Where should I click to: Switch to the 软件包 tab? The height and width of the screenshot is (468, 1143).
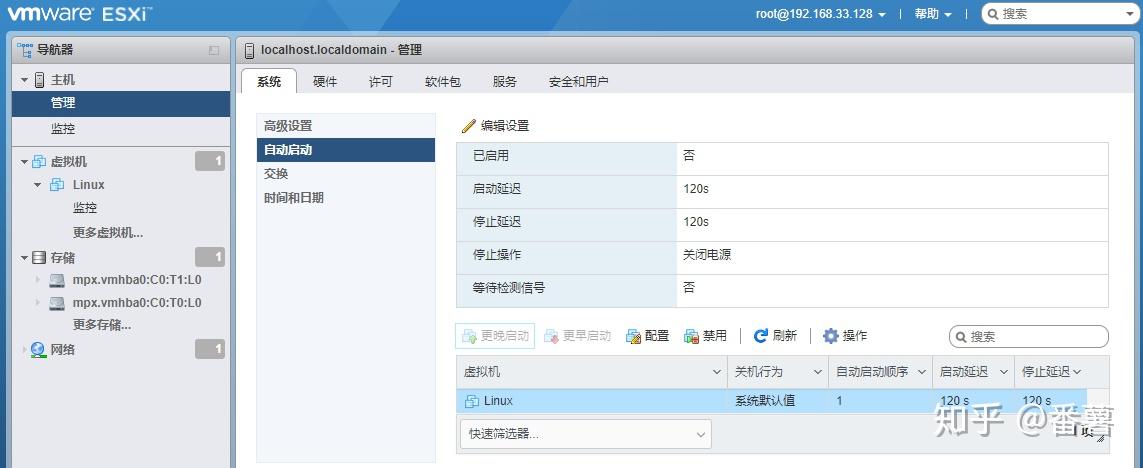443,82
